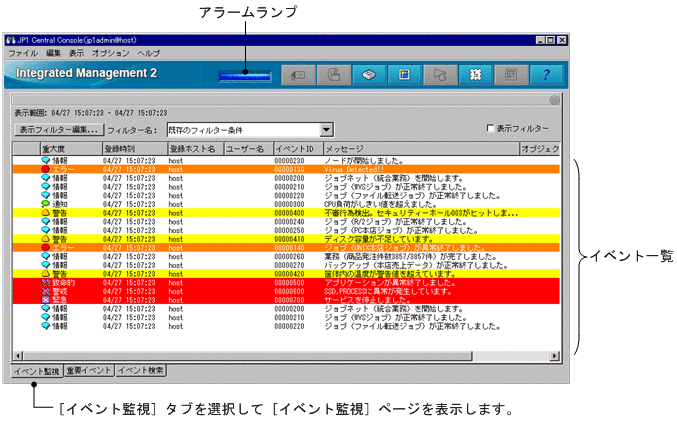The width and height of the screenshot is (677, 421).
Task: Click the 表示フィルター編集... button
Action: point(59,130)
